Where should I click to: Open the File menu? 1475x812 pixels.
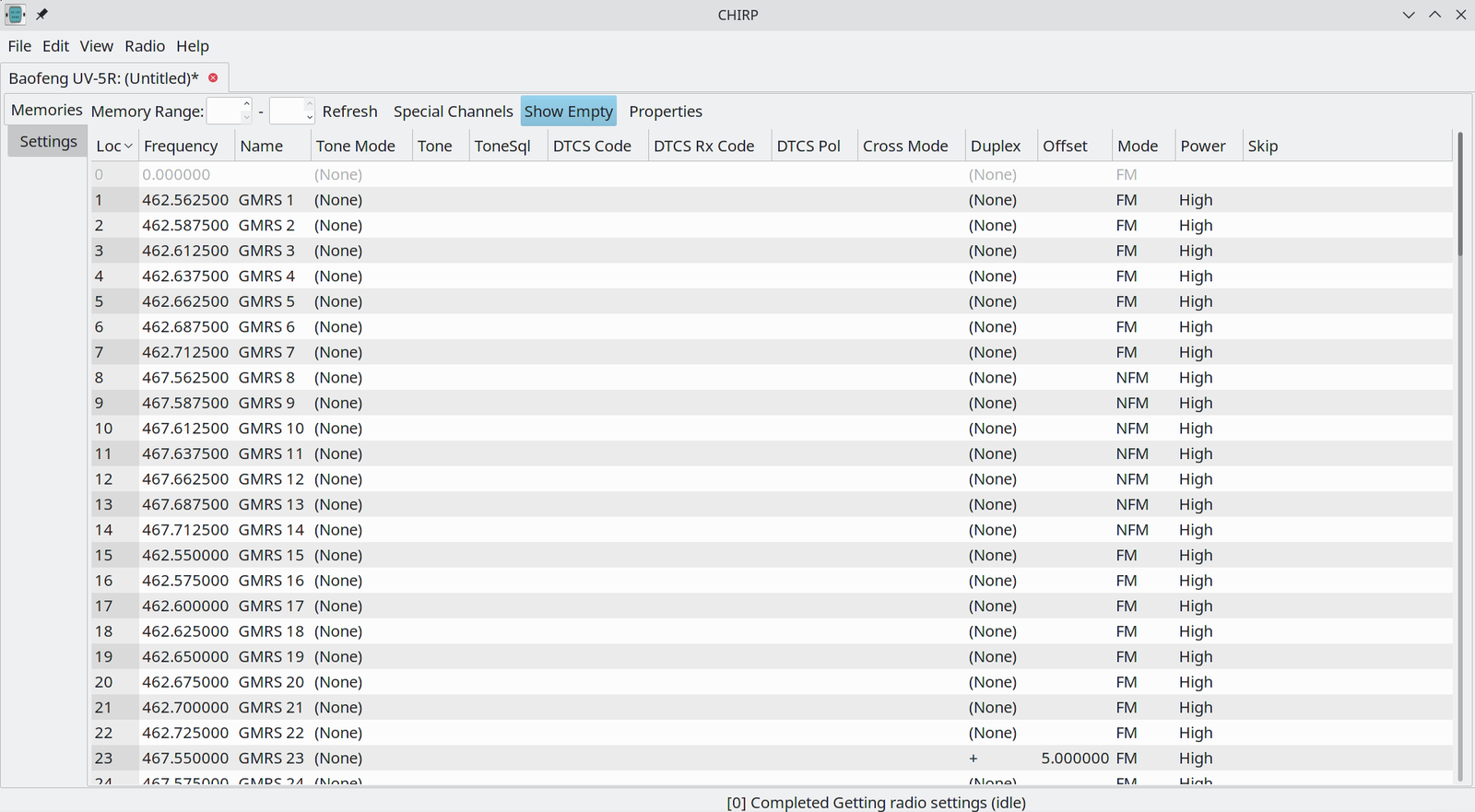[19, 46]
